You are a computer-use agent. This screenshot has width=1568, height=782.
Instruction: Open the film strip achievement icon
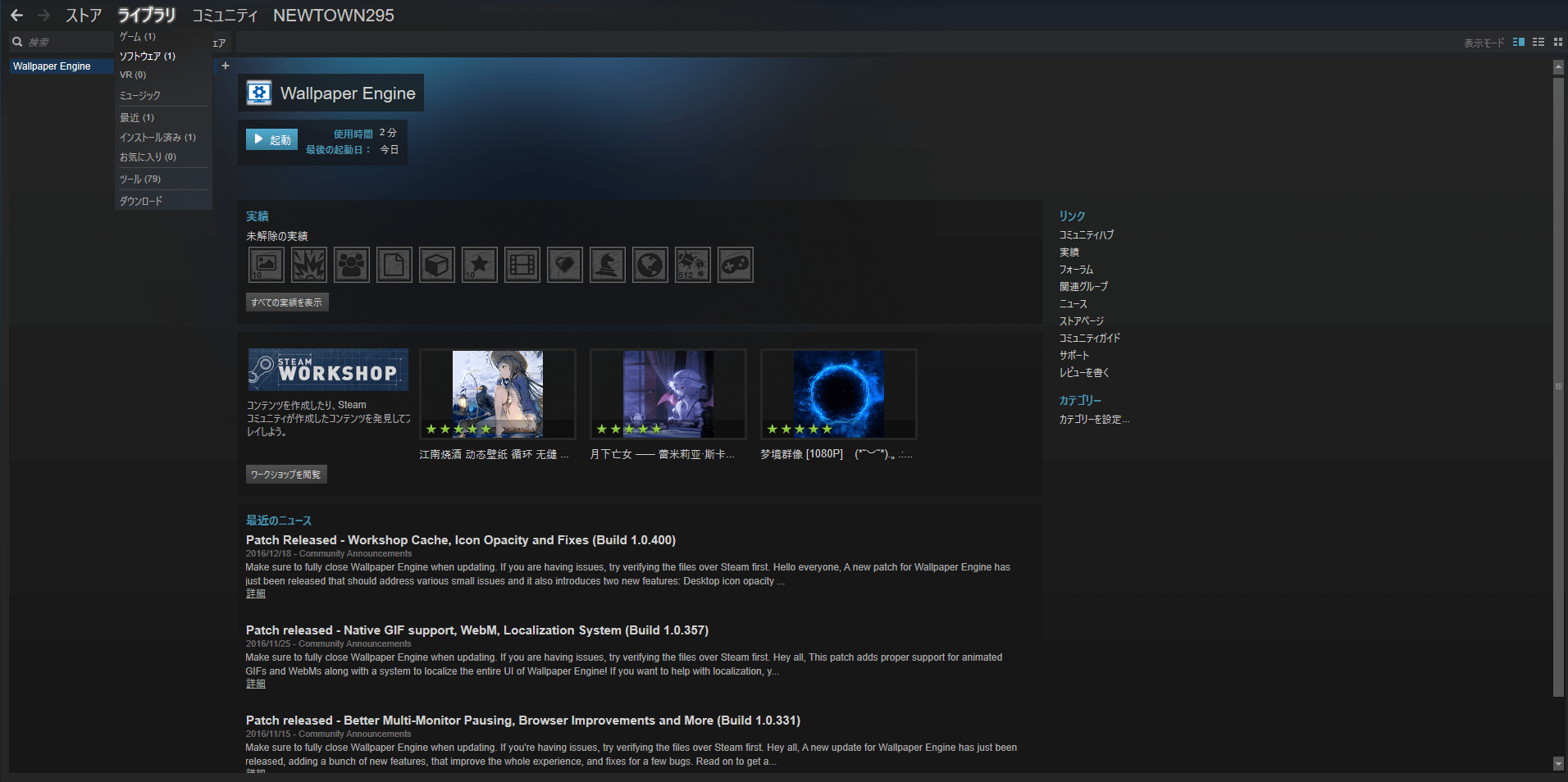[x=522, y=265]
